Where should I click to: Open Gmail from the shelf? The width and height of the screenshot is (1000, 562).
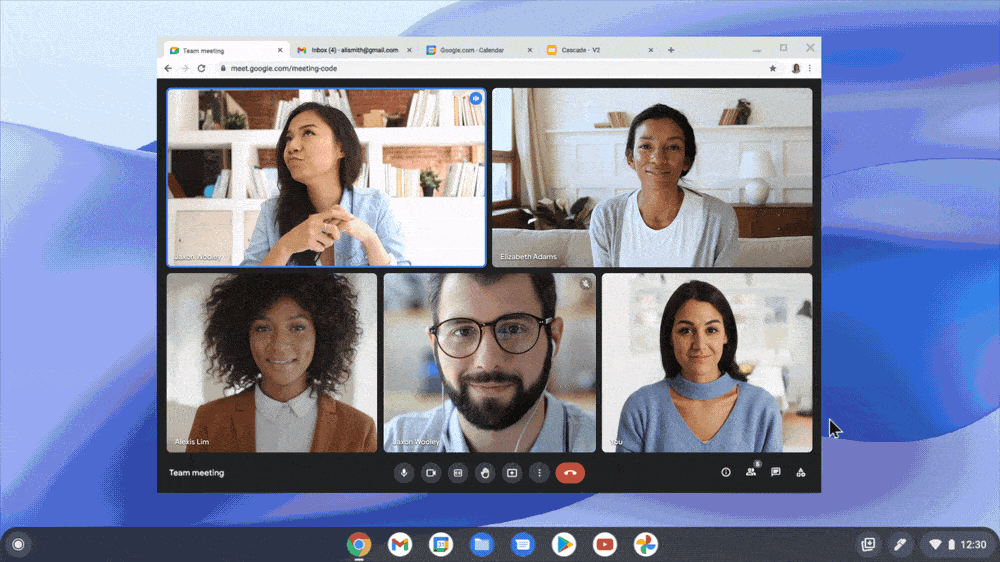point(400,544)
